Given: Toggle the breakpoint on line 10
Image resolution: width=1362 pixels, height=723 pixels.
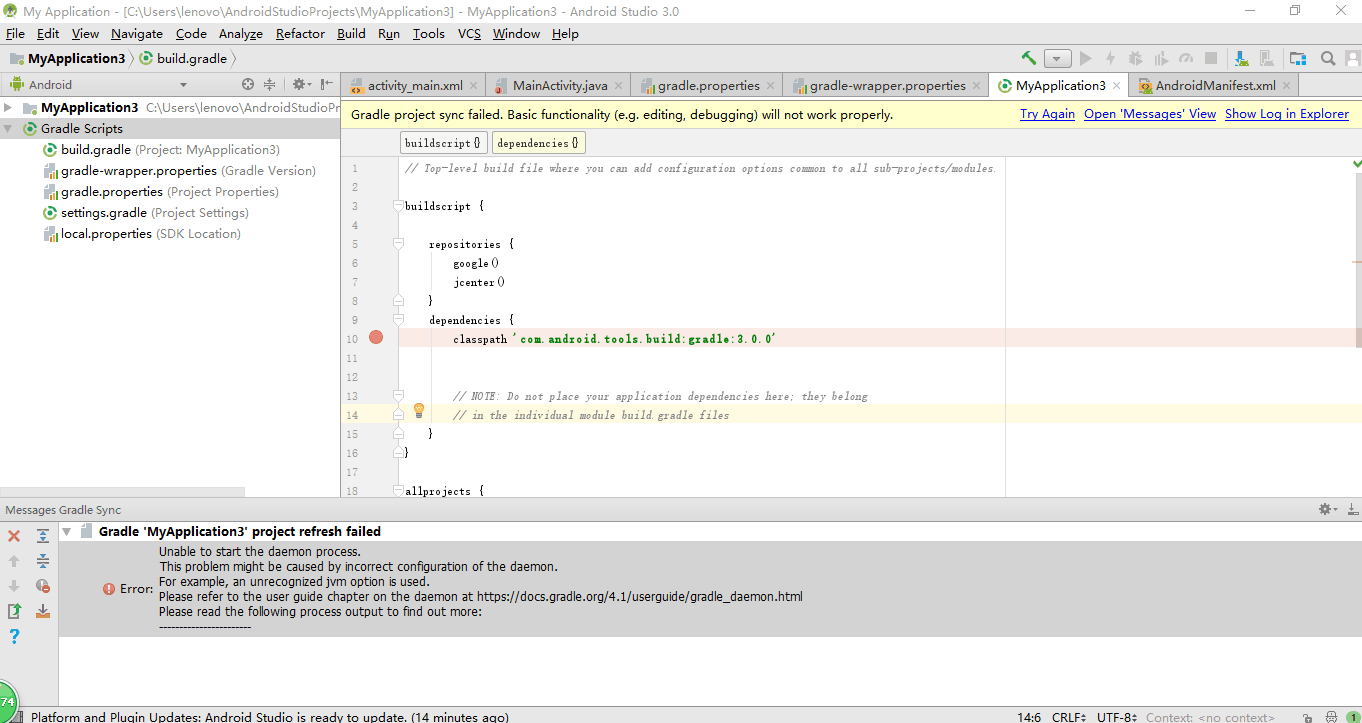Looking at the screenshot, I should coord(376,338).
